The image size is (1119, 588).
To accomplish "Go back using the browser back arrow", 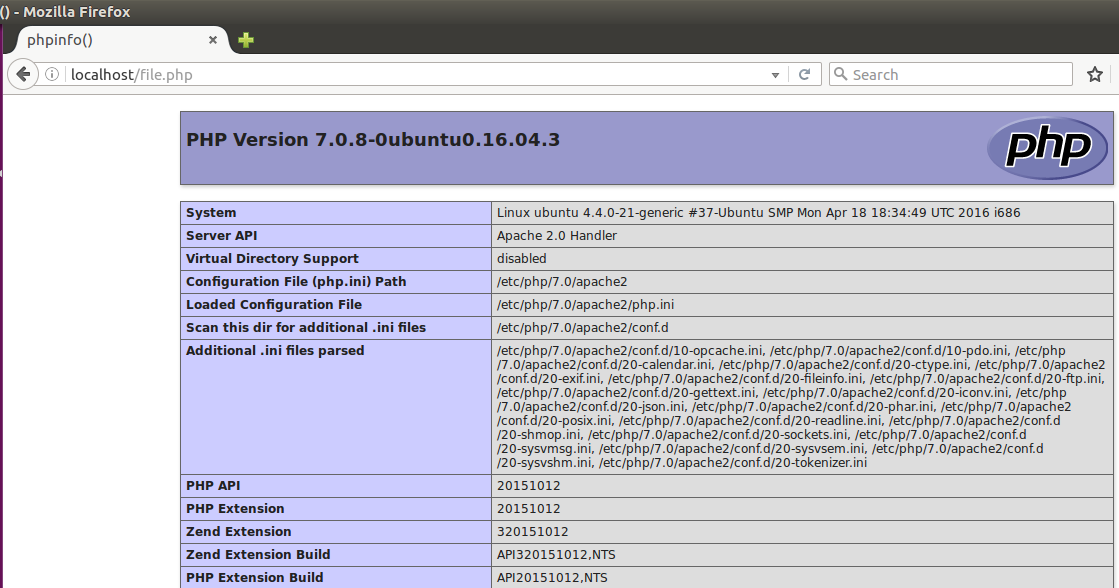I will [23, 74].
